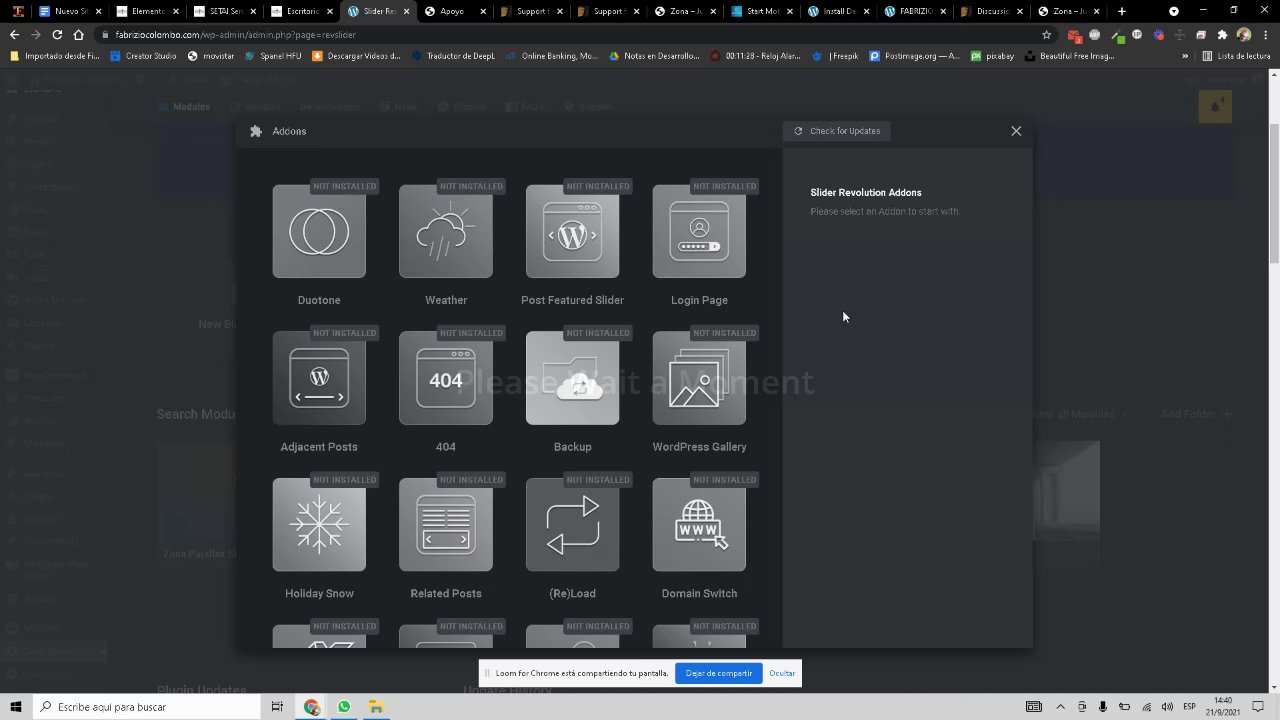This screenshot has height=720, width=1280.
Task: Open the Post Featured Slider addon
Action: point(572,231)
